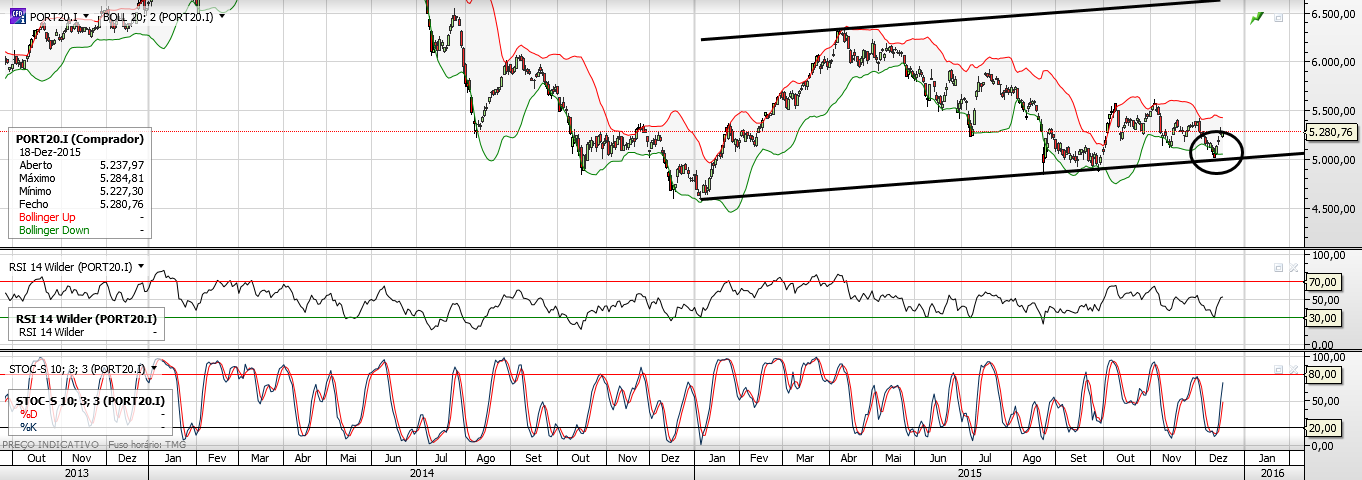Click the Aberto value 5.237,97

[120, 165]
